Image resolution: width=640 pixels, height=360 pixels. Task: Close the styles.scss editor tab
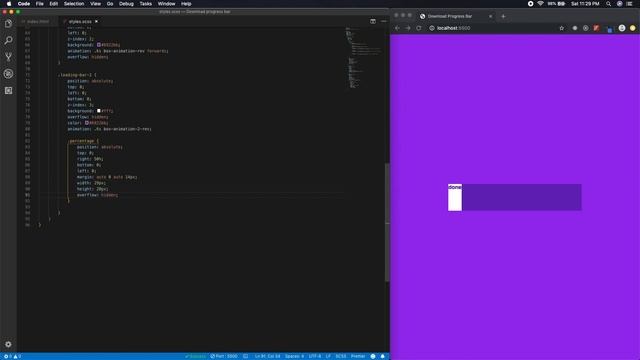click(96, 21)
